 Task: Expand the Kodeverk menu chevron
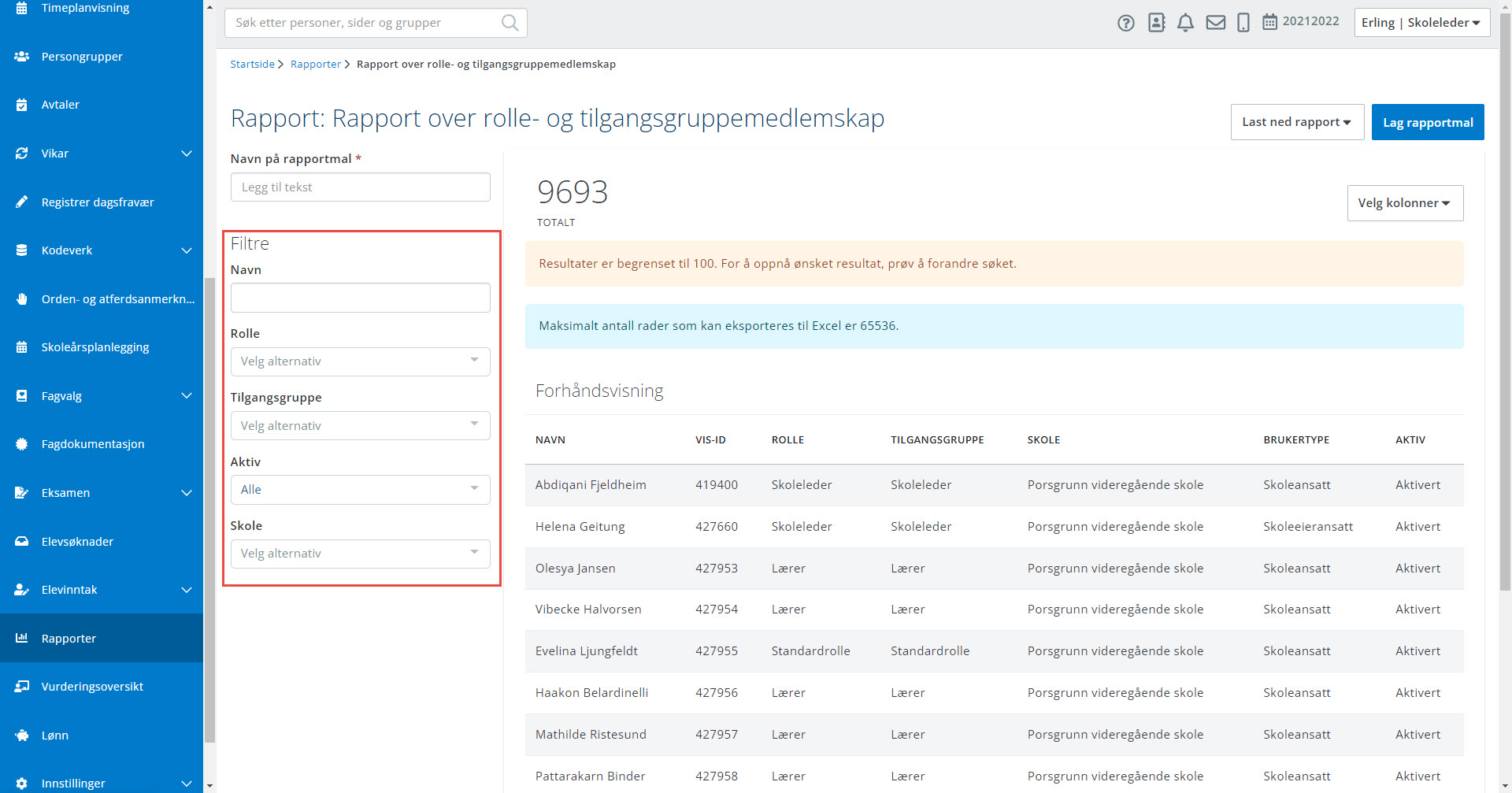(x=187, y=250)
